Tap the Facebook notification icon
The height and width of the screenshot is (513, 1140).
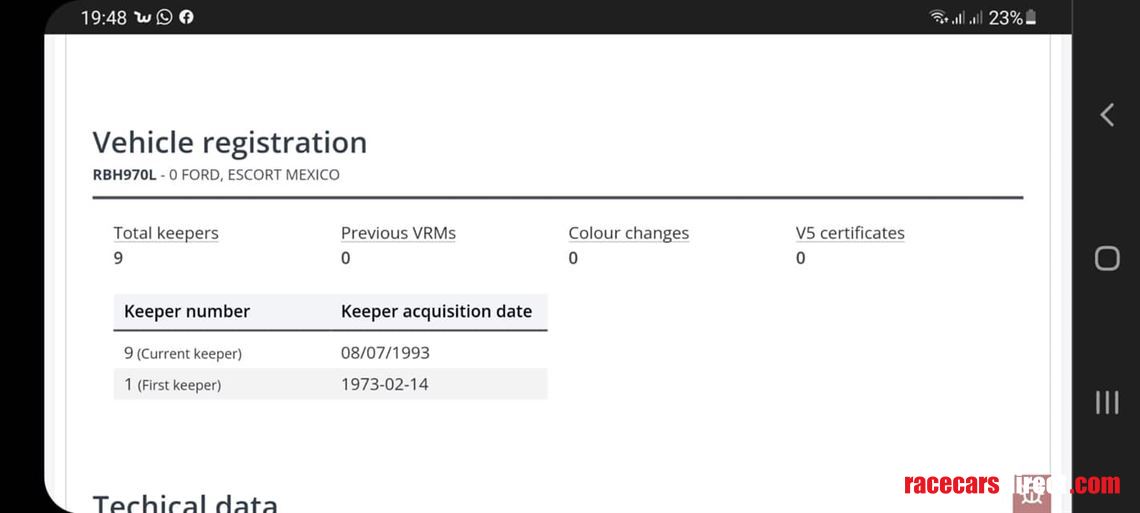click(x=186, y=17)
